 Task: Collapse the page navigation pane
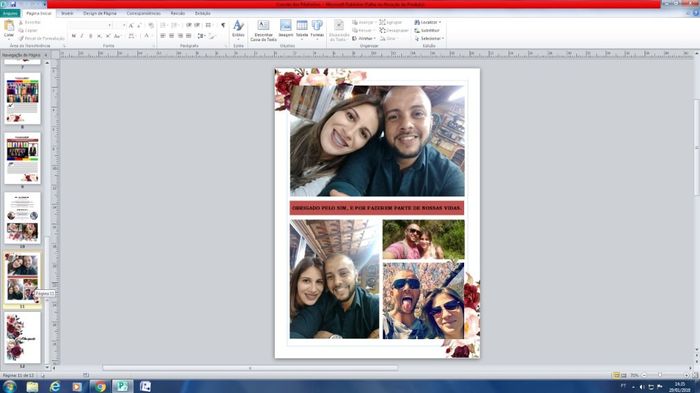[x=46, y=55]
